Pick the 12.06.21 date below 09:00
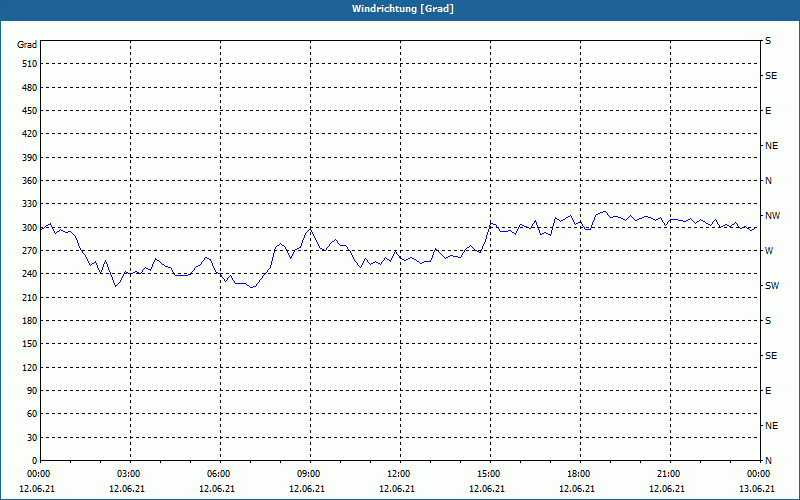Screen dimensions: 800x500 [x=307, y=489]
